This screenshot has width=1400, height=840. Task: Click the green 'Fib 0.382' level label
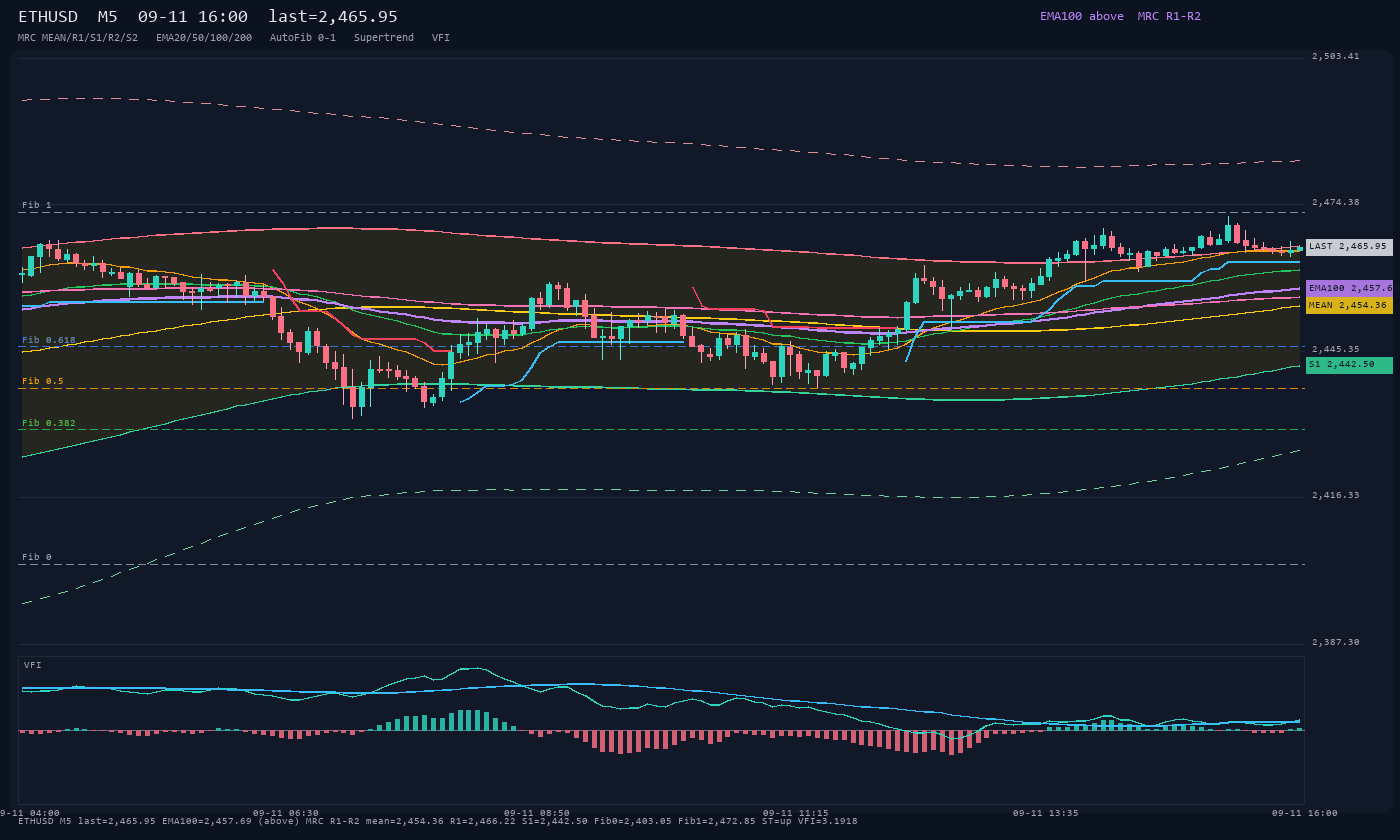point(49,423)
